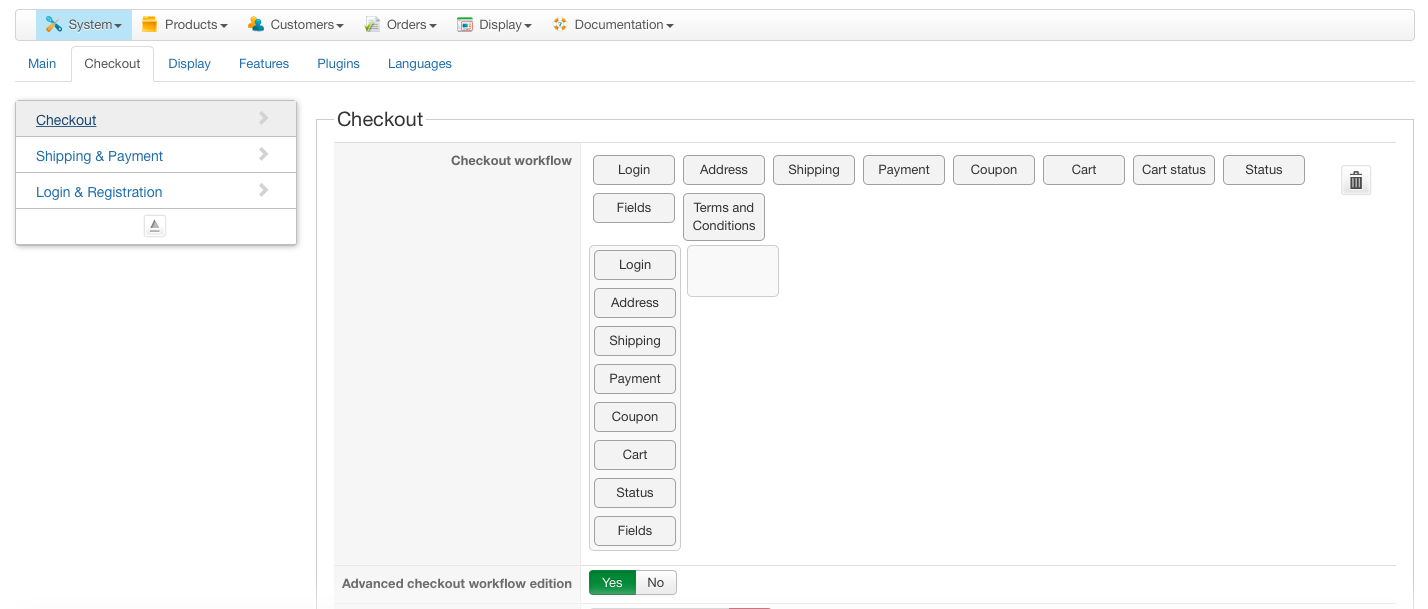Open the Documentation dropdown menu

(x=623, y=25)
